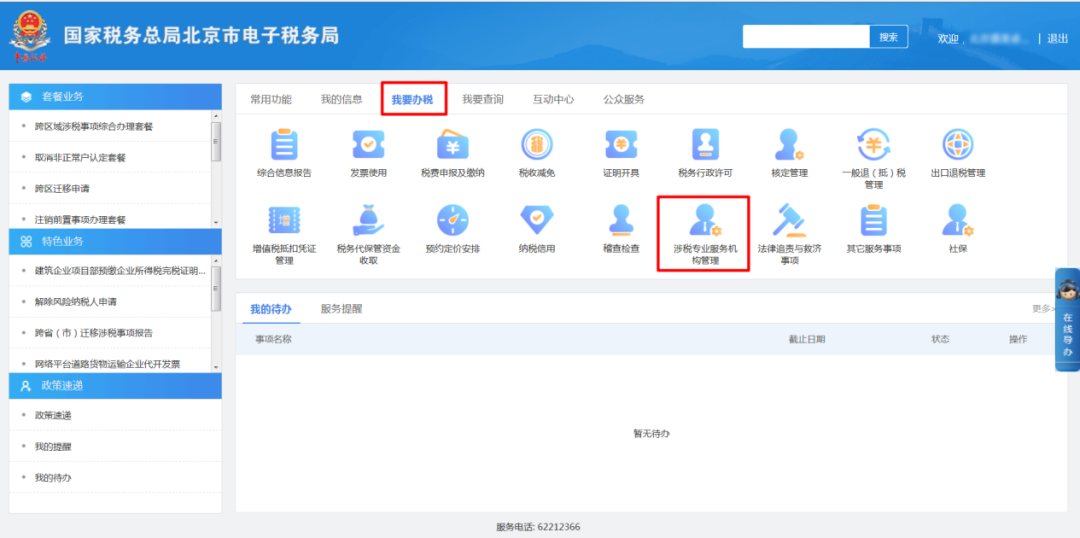Viewport: 1080px width, 538px height.
Task: Select 我的待办 tab in lower panel
Action: tap(271, 309)
